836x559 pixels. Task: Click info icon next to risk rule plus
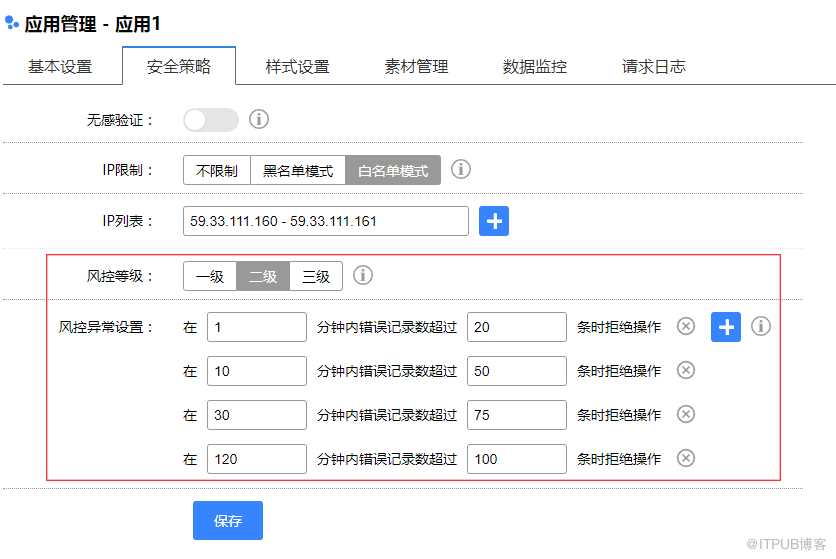761,326
